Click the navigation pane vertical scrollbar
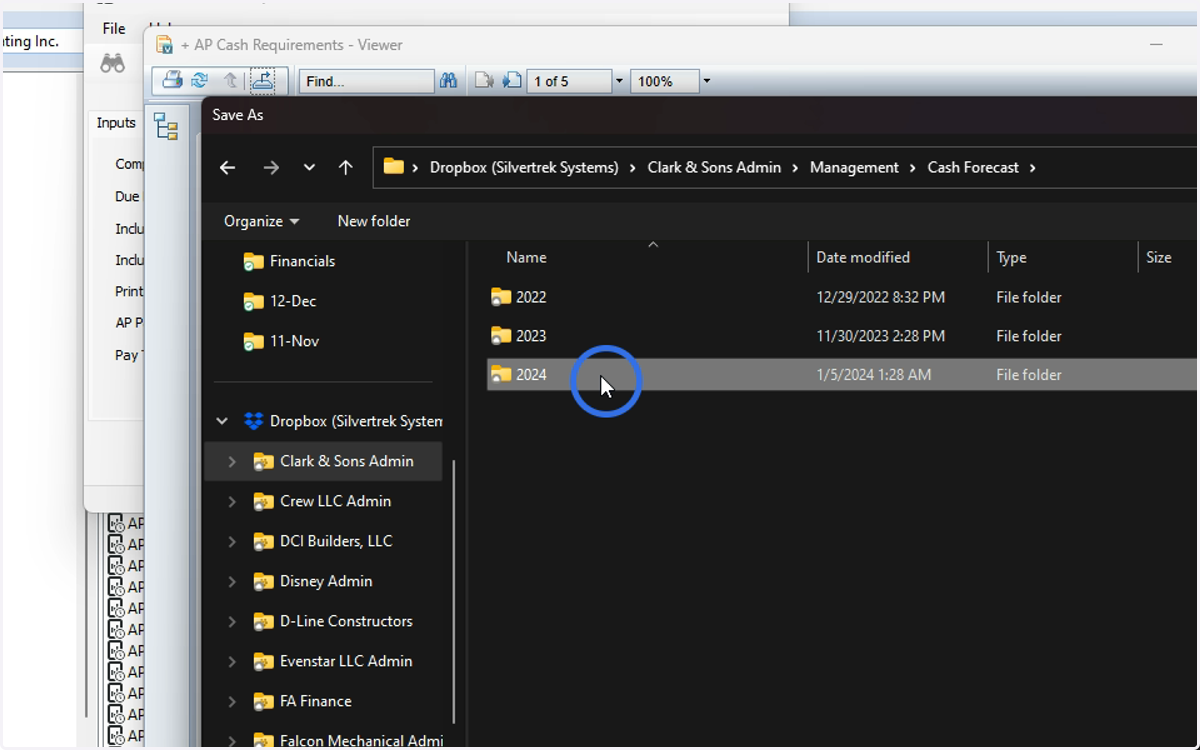Viewport: 1200px width, 750px height. pyautogui.click(x=454, y=592)
